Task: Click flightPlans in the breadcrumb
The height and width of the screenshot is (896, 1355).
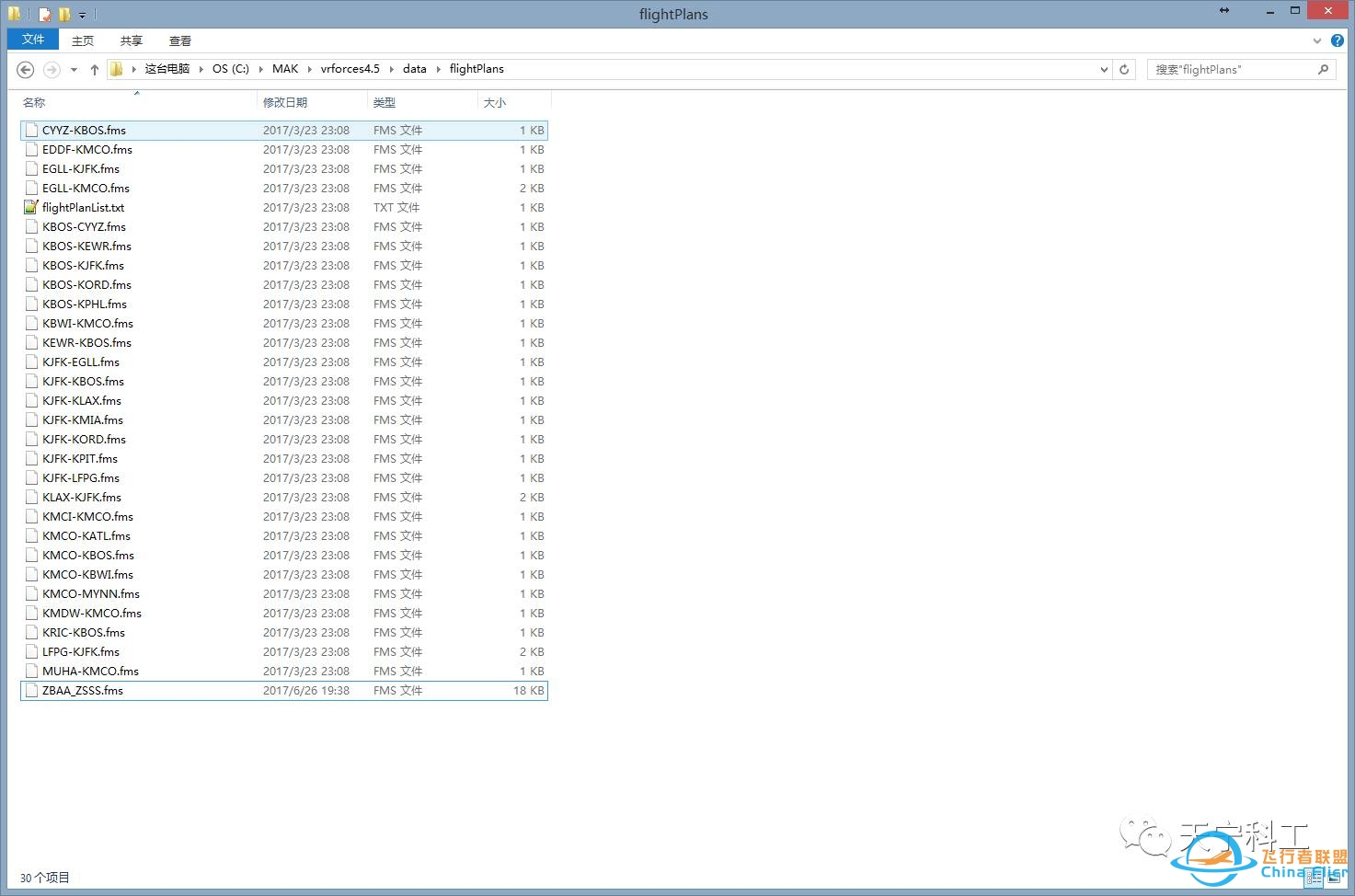Action: [477, 69]
